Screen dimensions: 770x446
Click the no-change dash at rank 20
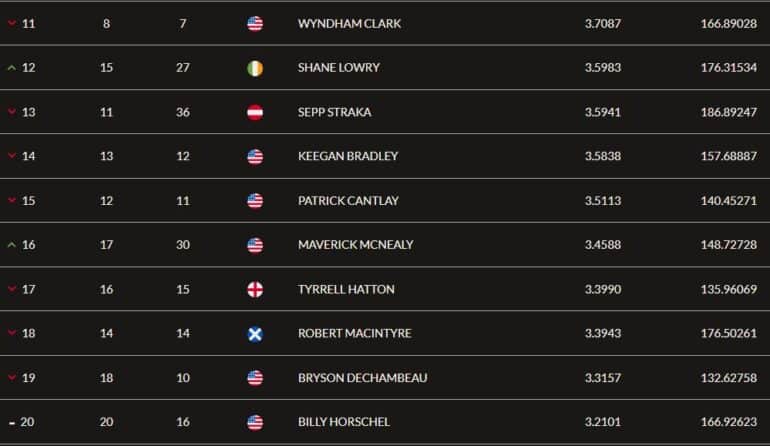point(12,423)
